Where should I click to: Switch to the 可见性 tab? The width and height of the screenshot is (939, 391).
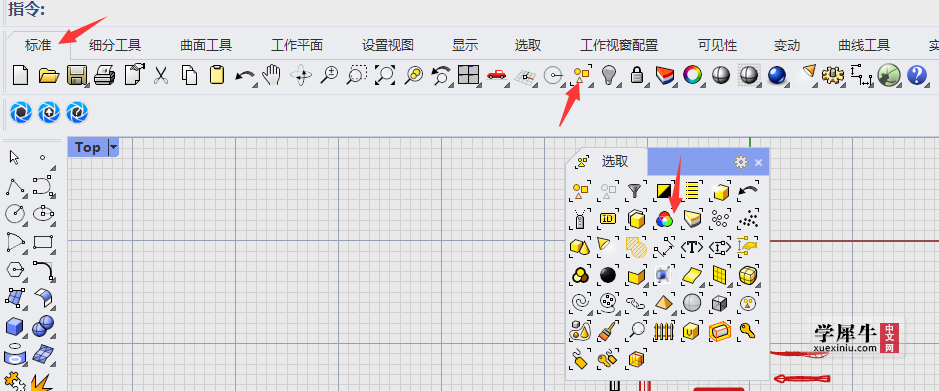[717, 46]
